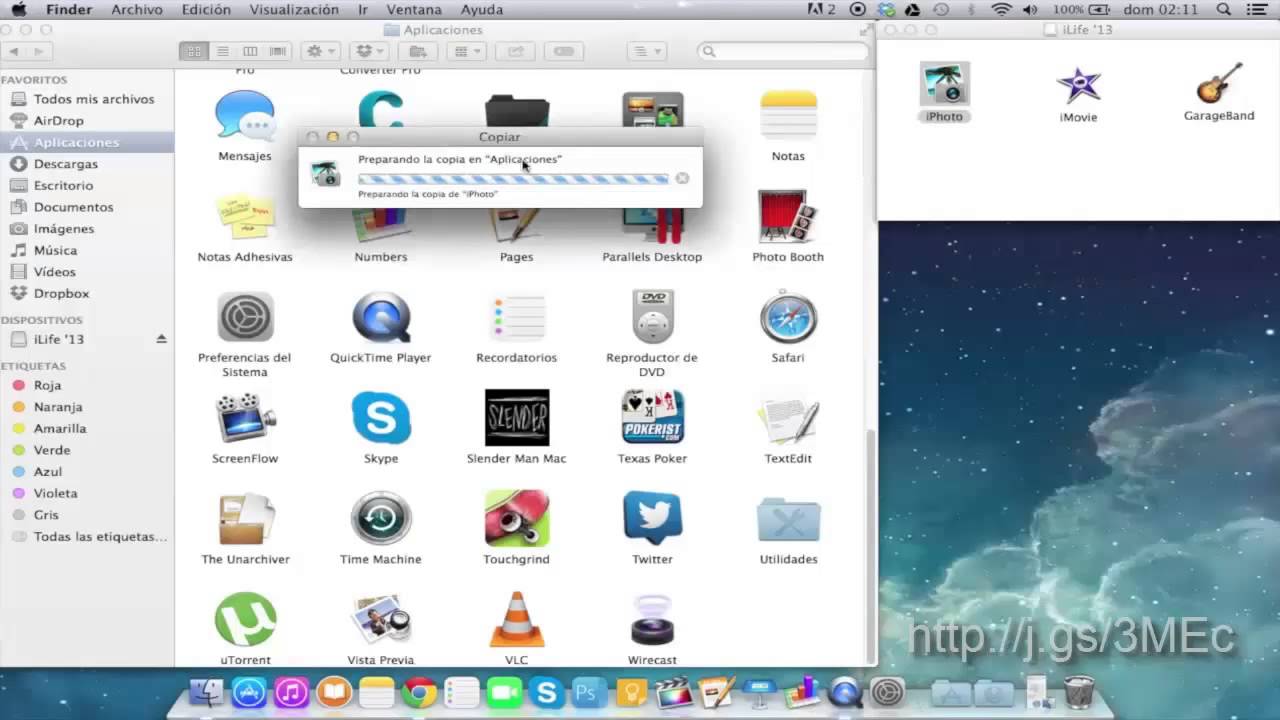The height and width of the screenshot is (720, 1280).
Task: Select the Slender Man Mac icon
Action: [x=517, y=418]
